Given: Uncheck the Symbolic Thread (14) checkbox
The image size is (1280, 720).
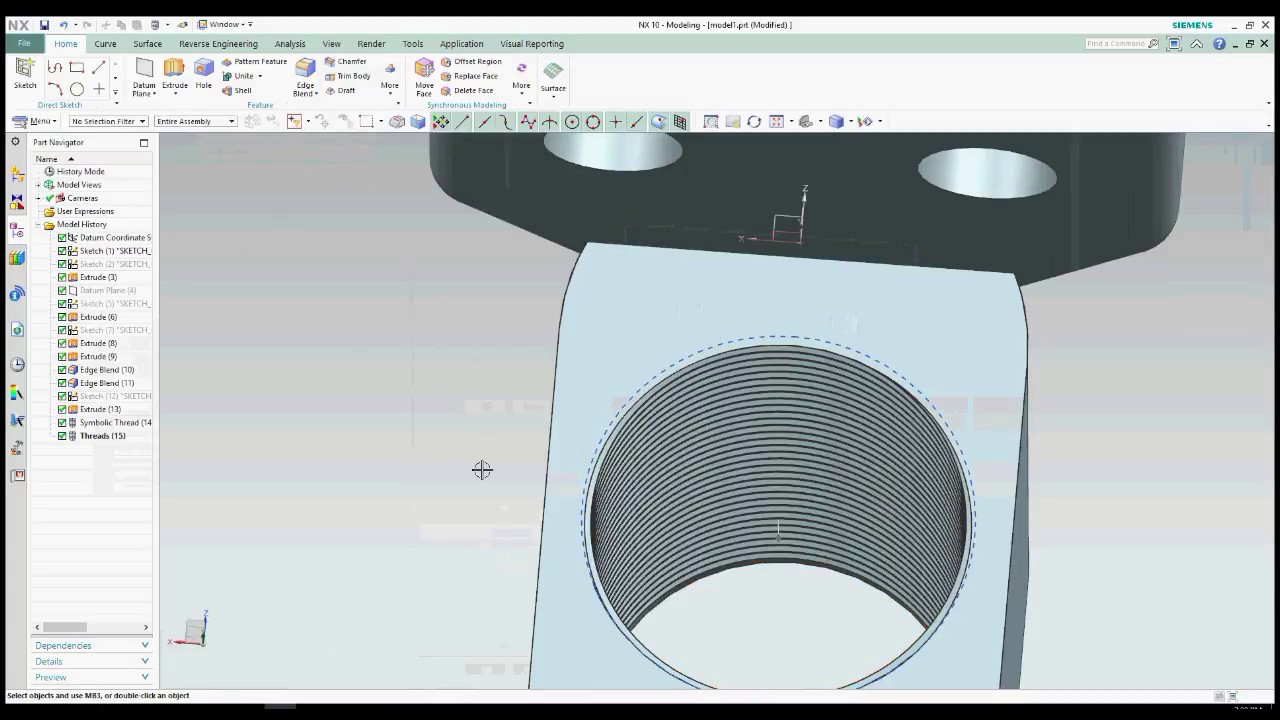Looking at the screenshot, I should tap(62, 423).
